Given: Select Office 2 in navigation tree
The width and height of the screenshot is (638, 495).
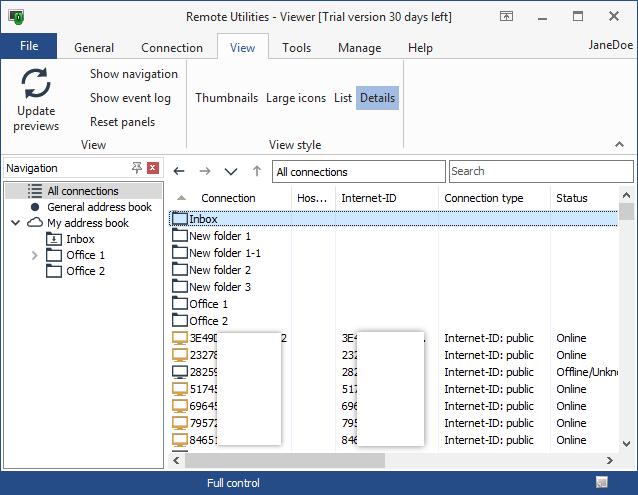Looking at the screenshot, I should pyautogui.click(x=85, y=271).
